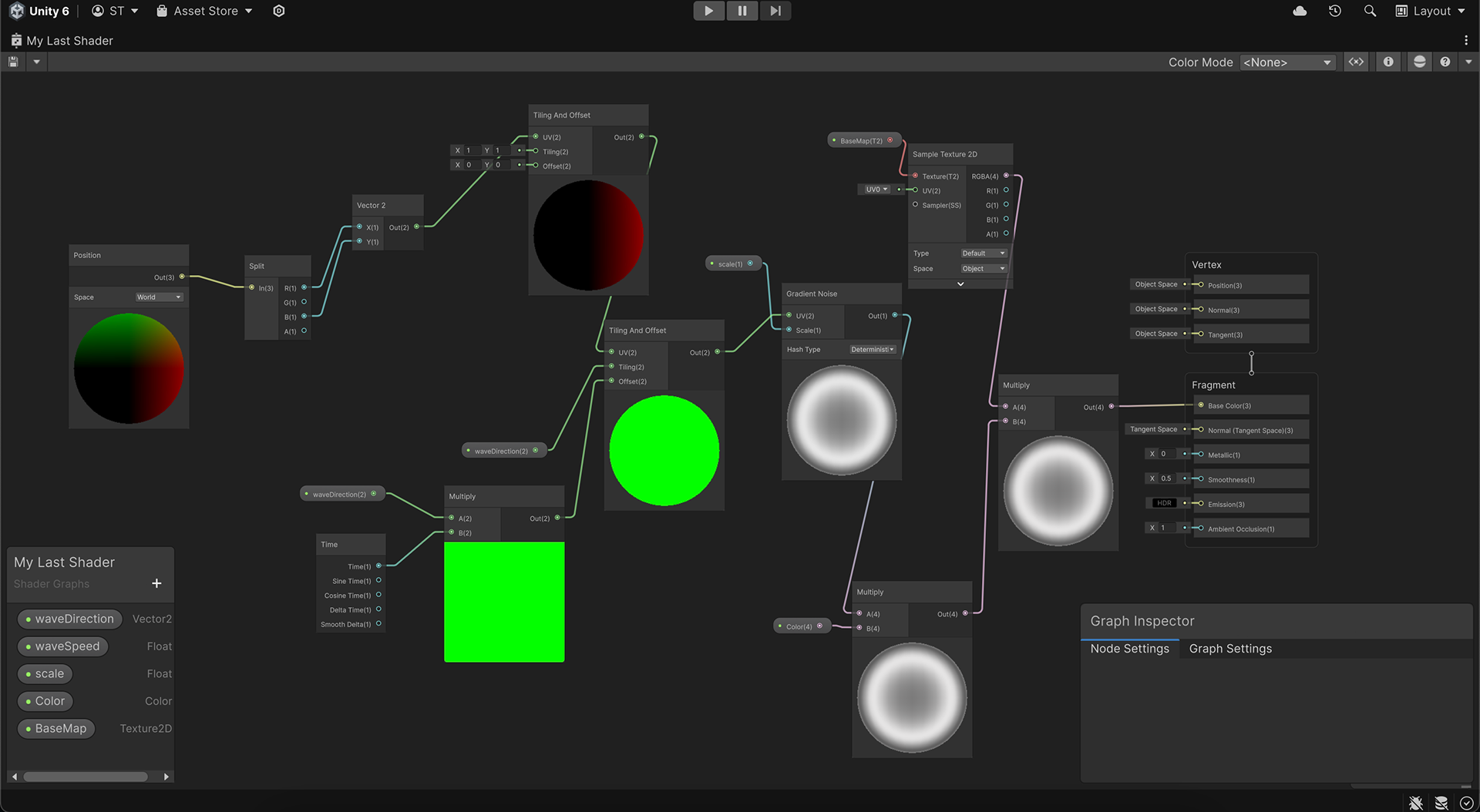Click the Graph Inspector panel title
The height and width of the screenshot is (812, 1480).
(1142, 621)
